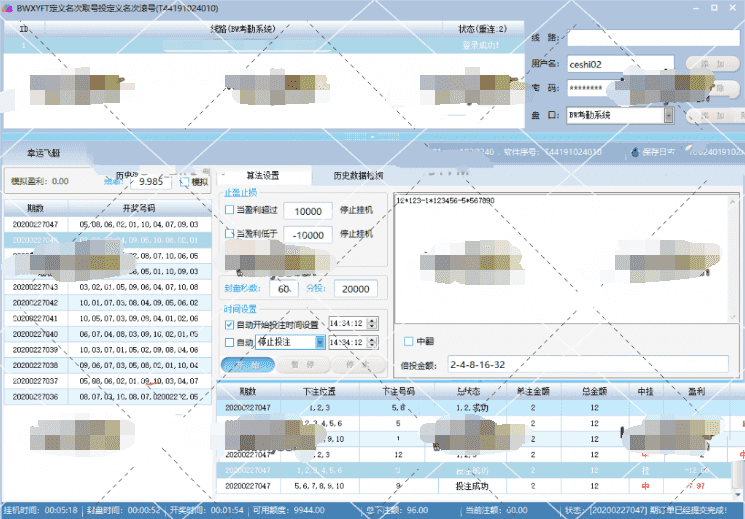Image resolution: width=745 pixels, height=519 pixels.
Task: Click the 开始 start button
Action: [x=248, y=365]
